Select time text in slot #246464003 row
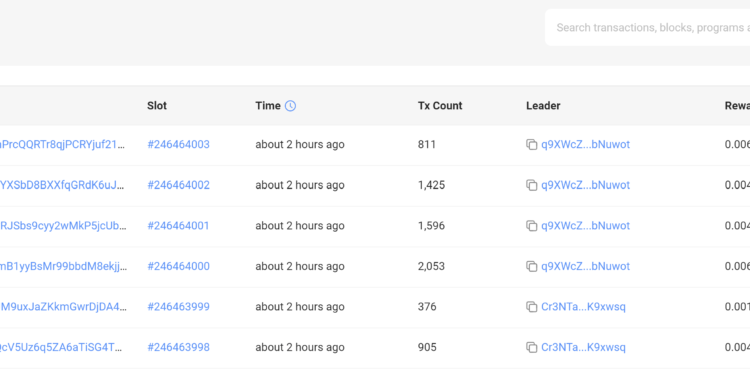 [x=300, y=144]
